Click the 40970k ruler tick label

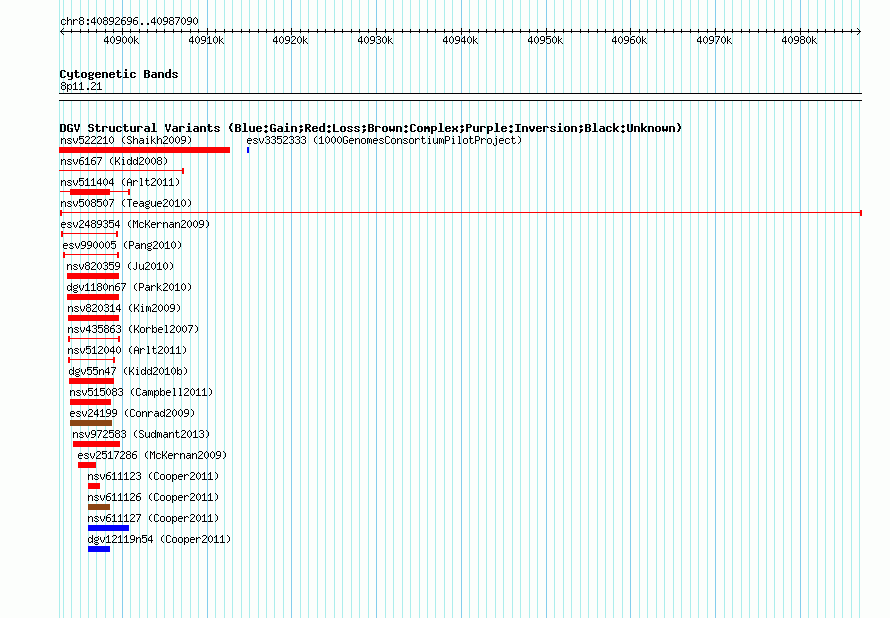coord(715,40)
